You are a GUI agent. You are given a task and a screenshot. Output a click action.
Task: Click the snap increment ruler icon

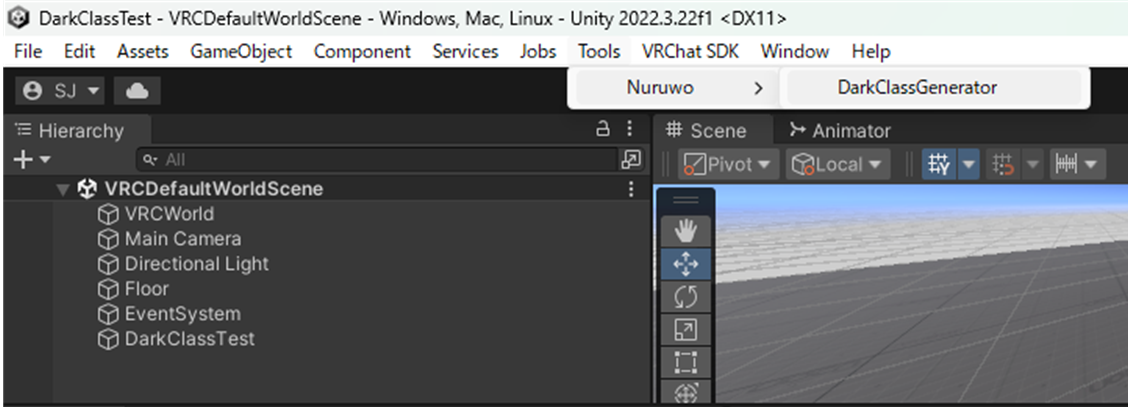[1065, 165]
